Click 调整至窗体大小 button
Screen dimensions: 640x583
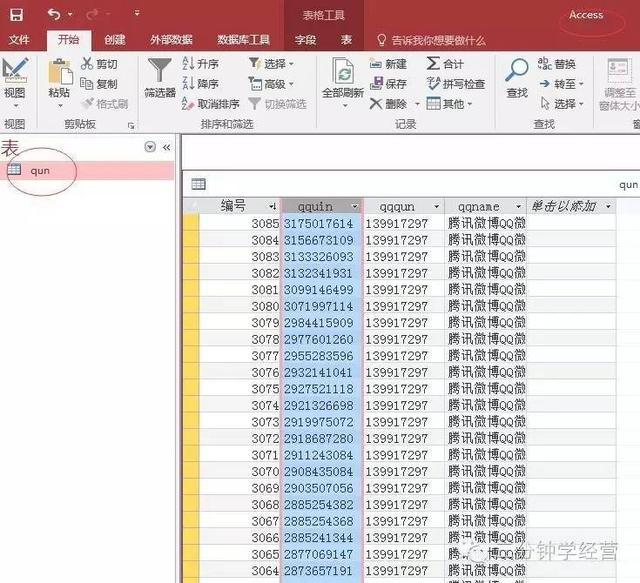click(x=618, y=85)
